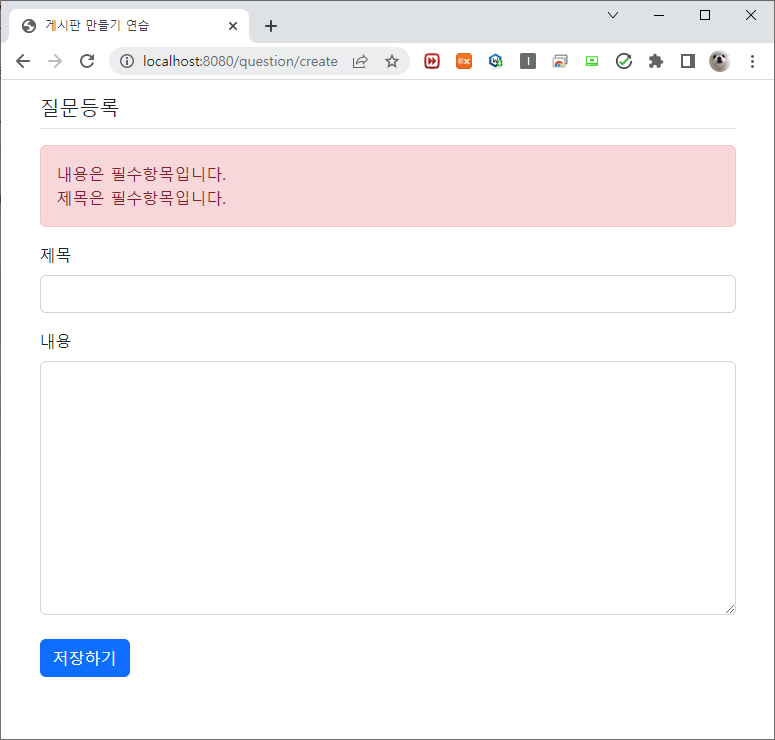Click the browser forward arrow
Image resolution: width=775 pixels, height=740 pixels.
click(x=55, y=61)
